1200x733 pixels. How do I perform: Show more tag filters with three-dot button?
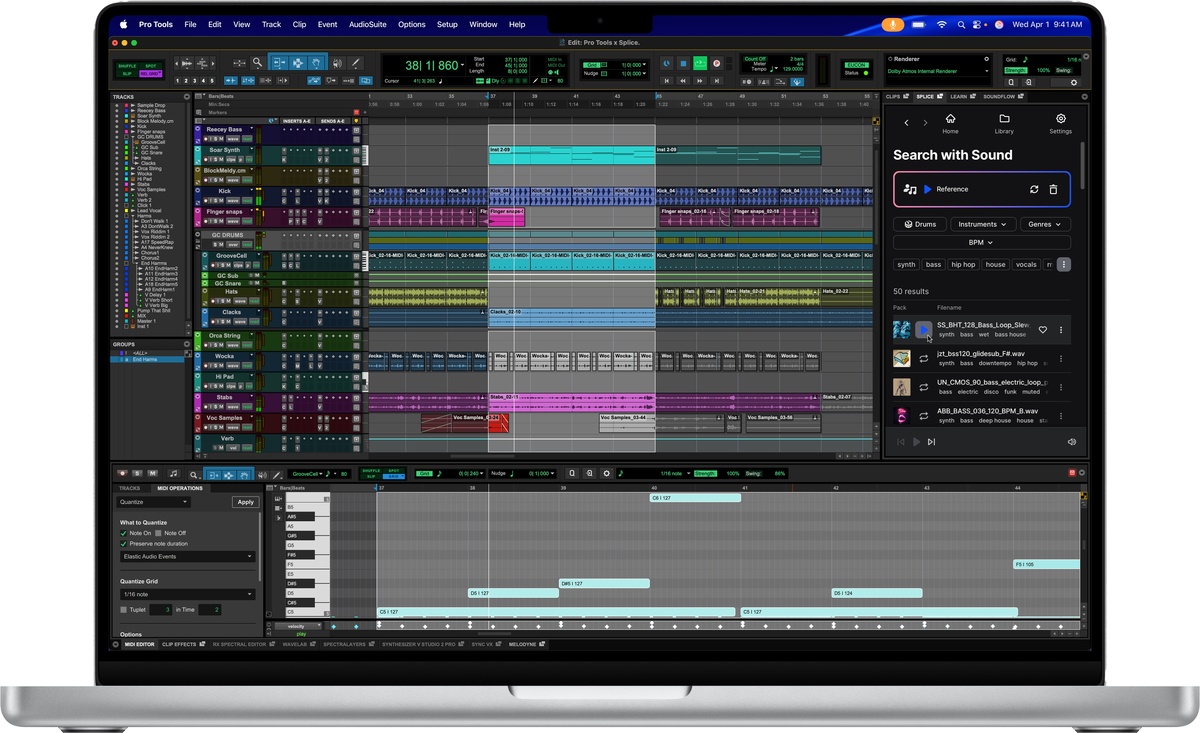tap(1063, 264)
